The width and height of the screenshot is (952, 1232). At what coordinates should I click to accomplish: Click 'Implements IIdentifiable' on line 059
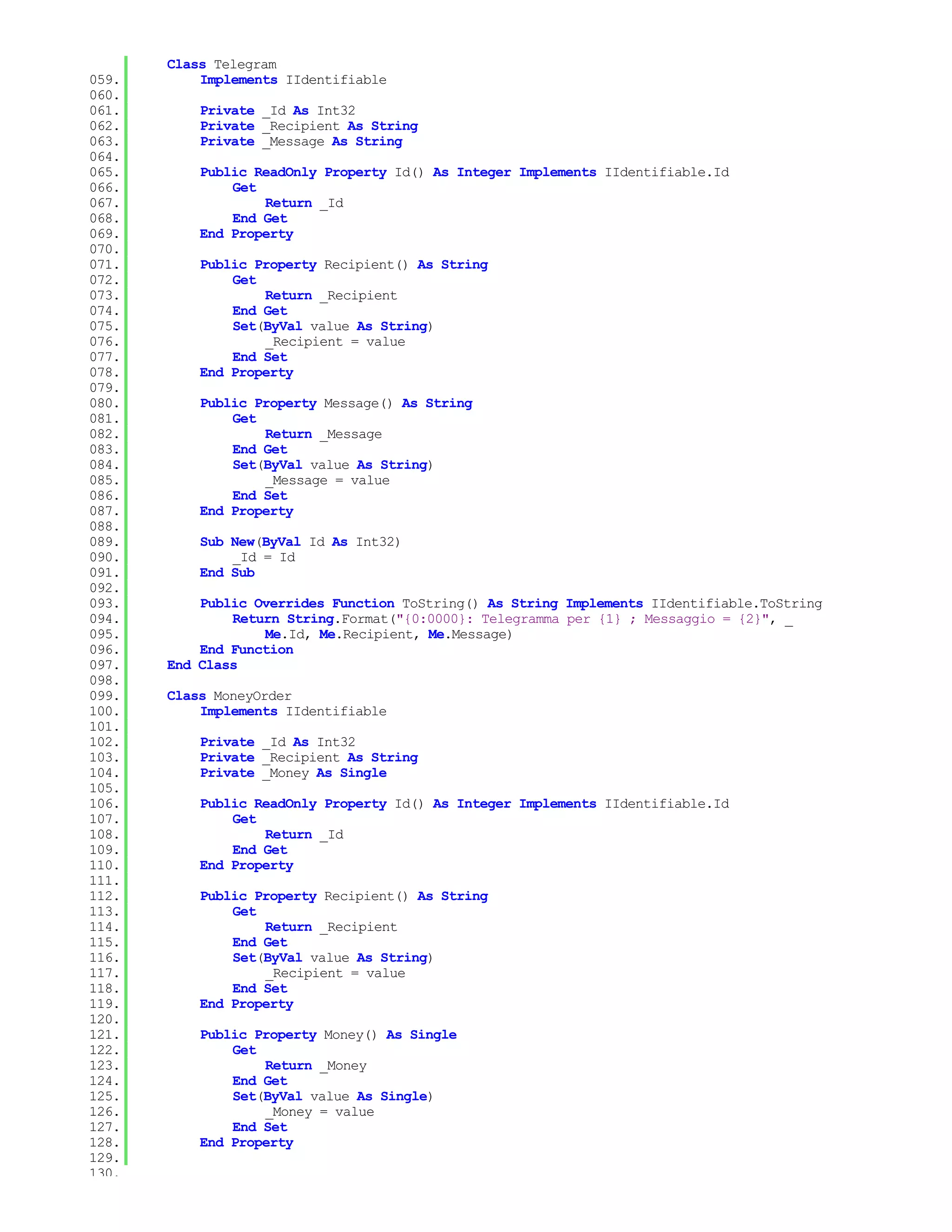[293, 80]
